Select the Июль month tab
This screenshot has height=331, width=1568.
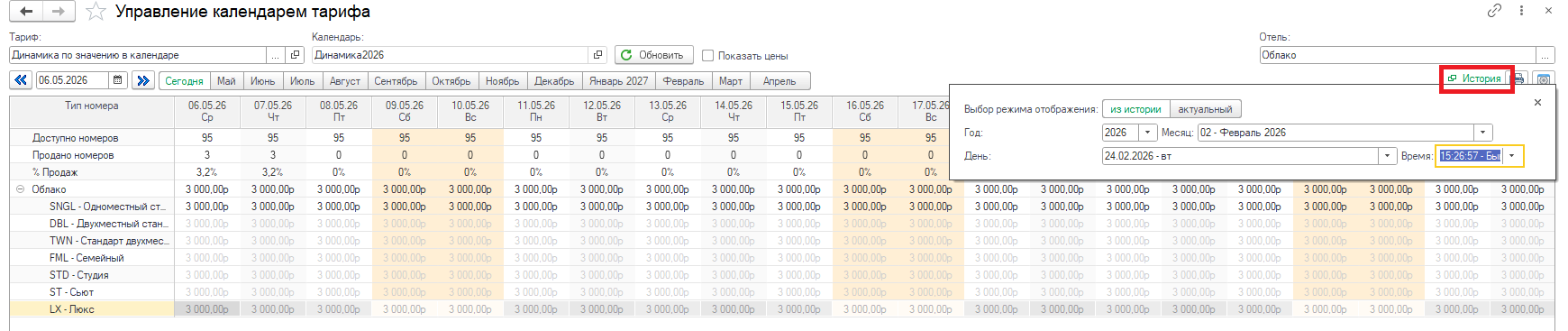303,81
